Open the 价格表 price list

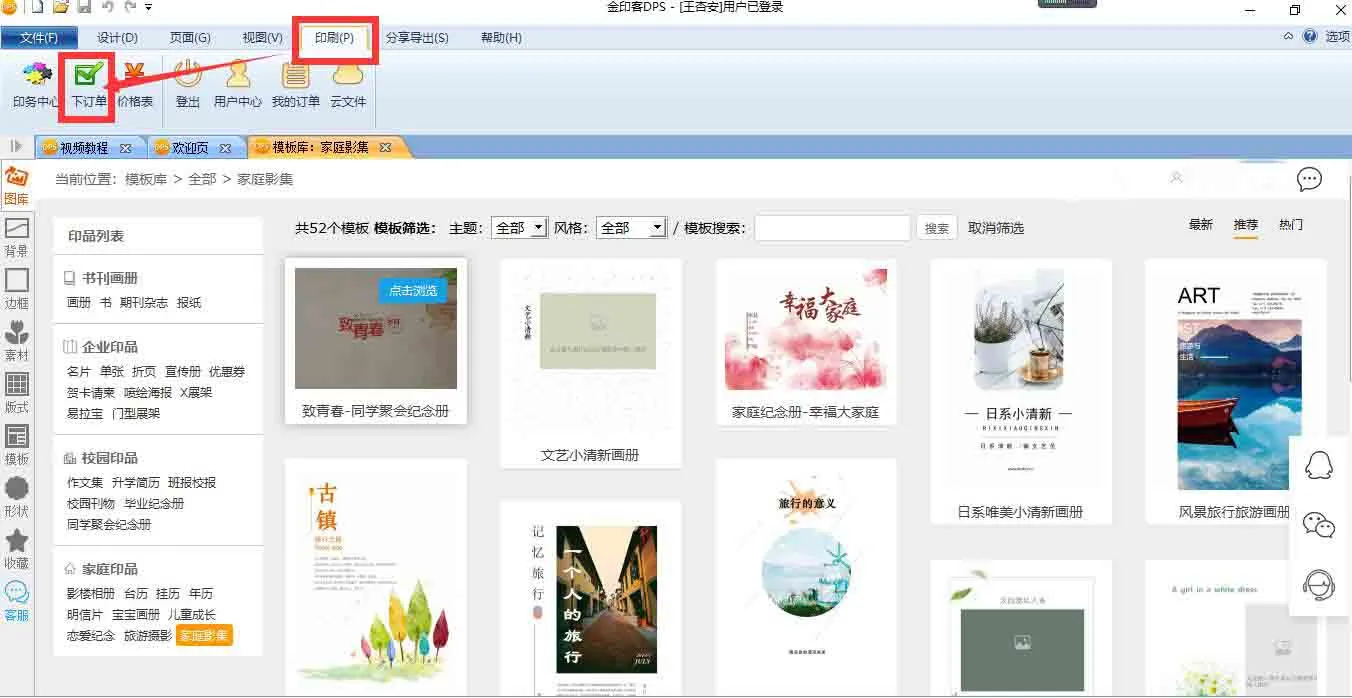pyautogui.click(x=135, y=83)
